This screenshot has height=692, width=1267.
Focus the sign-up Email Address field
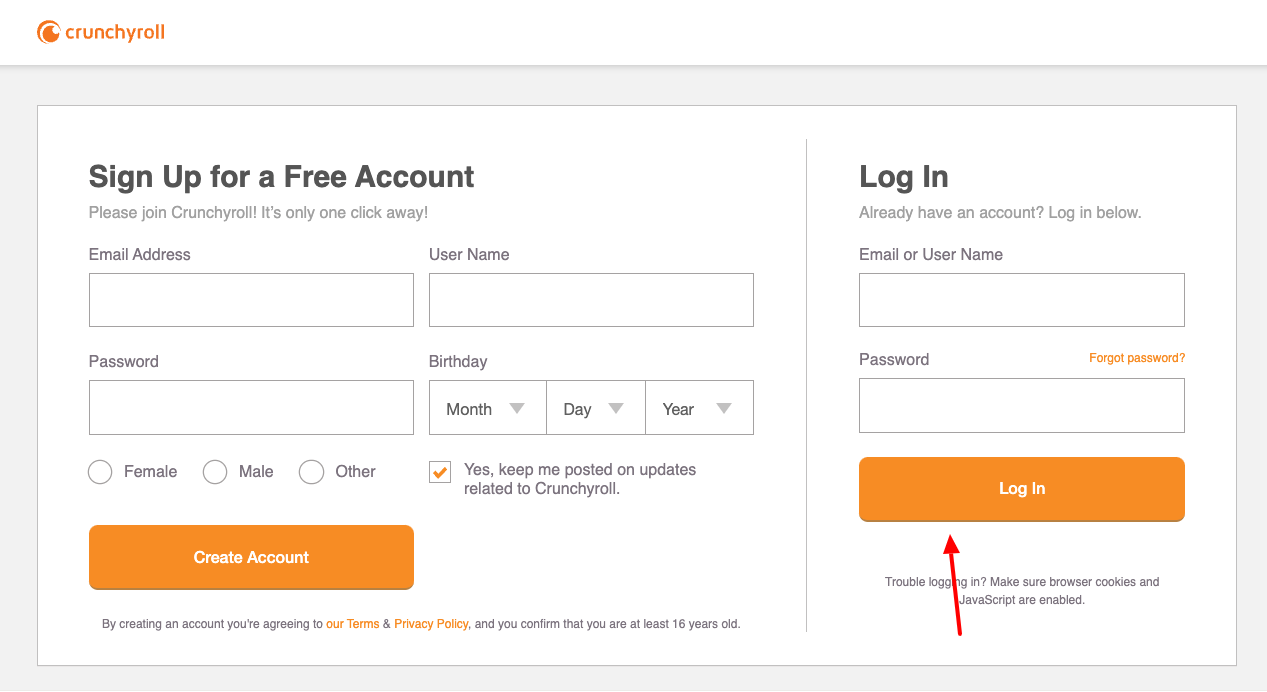[251, 300]
